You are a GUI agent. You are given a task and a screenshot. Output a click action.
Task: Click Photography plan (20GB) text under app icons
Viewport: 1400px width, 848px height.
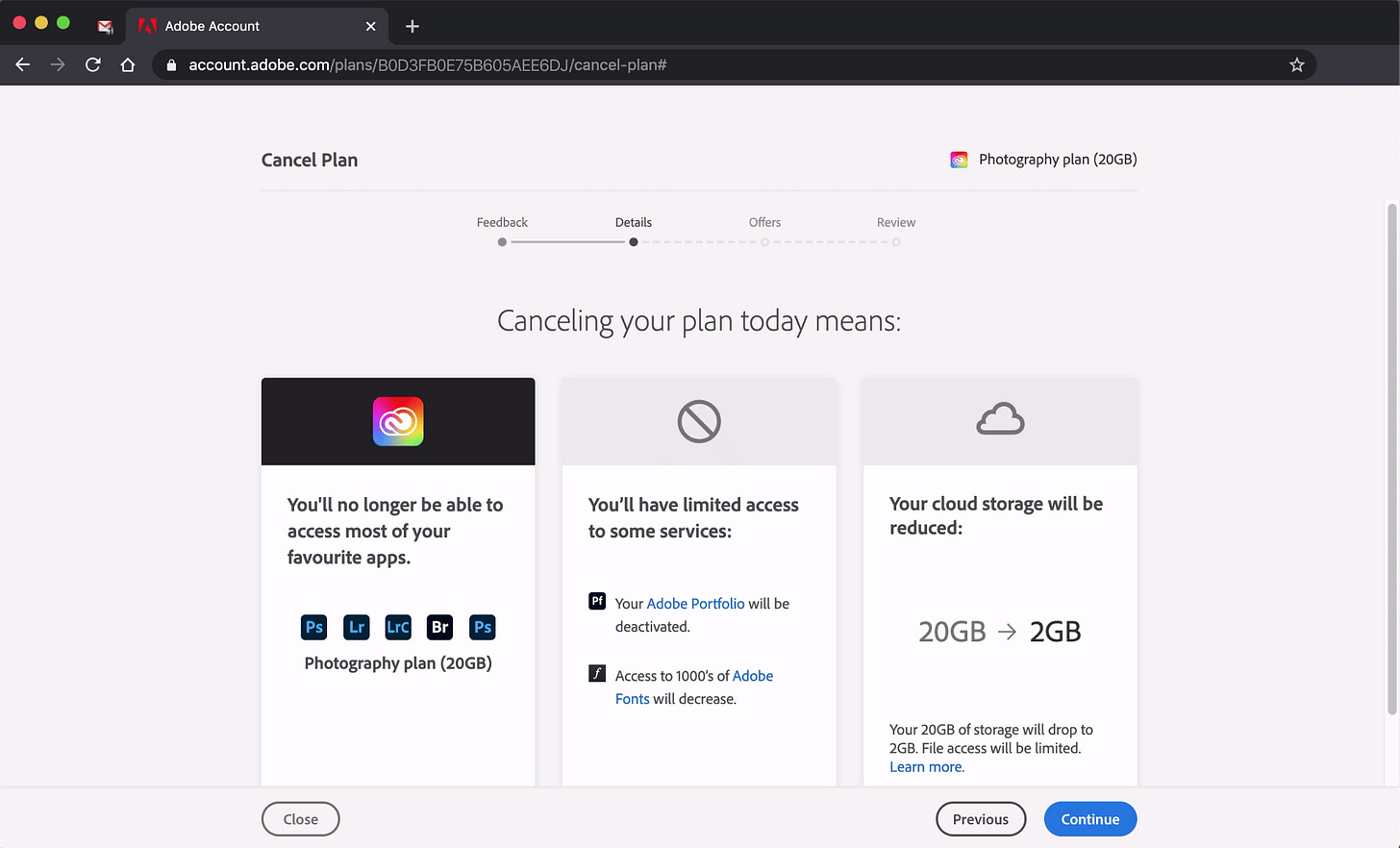pos(398,663)
